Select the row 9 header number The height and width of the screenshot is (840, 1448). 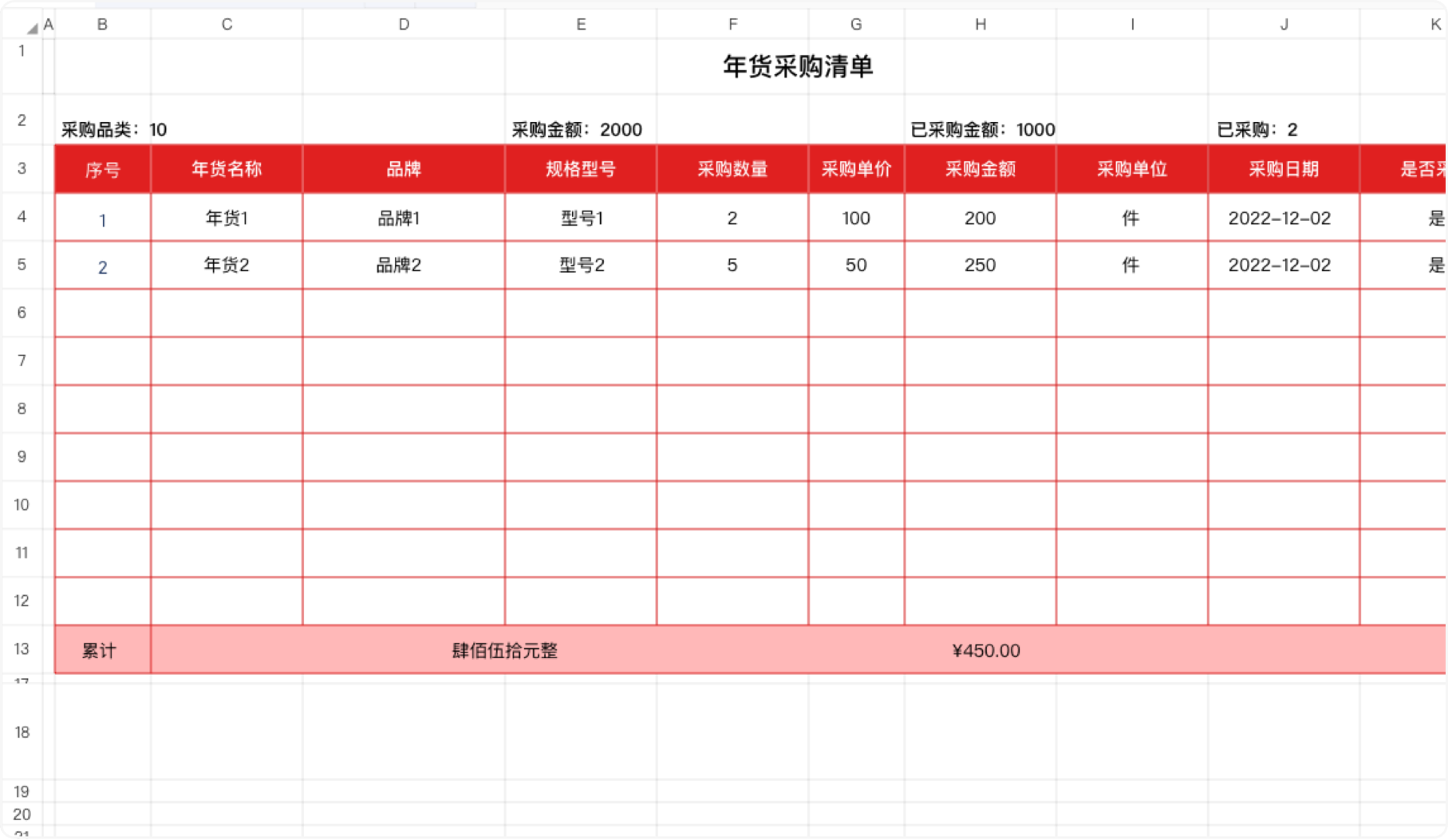(x=22, y=457)
